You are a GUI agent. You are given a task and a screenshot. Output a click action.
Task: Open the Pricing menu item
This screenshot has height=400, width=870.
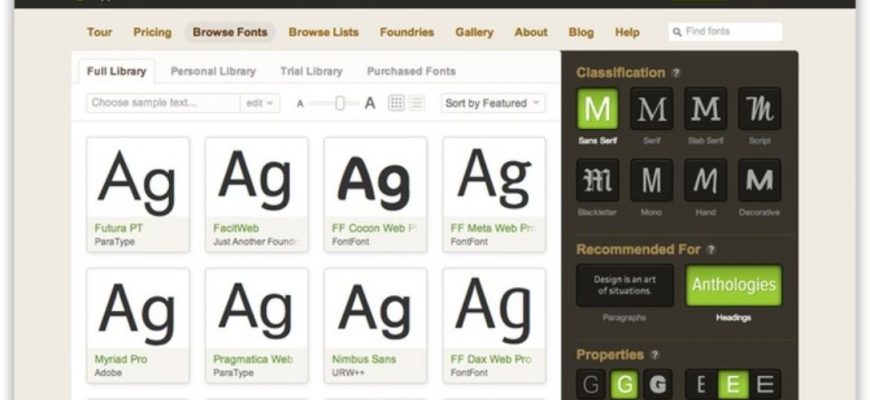[152, 32]
